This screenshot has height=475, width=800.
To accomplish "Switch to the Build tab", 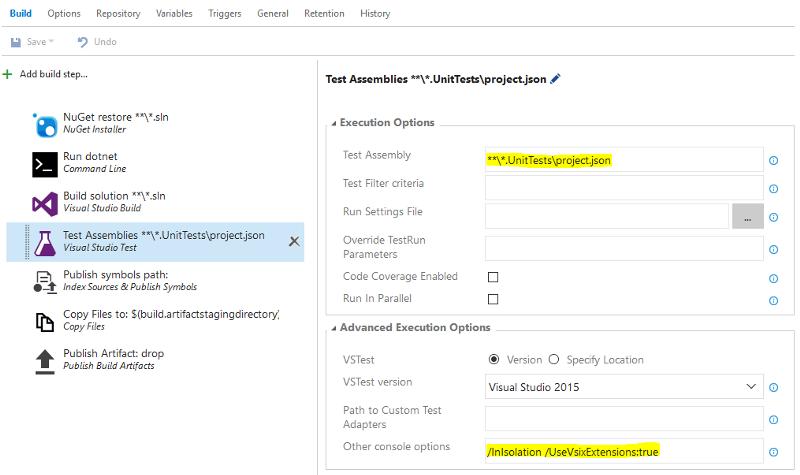I will click(x=20, y=14).
